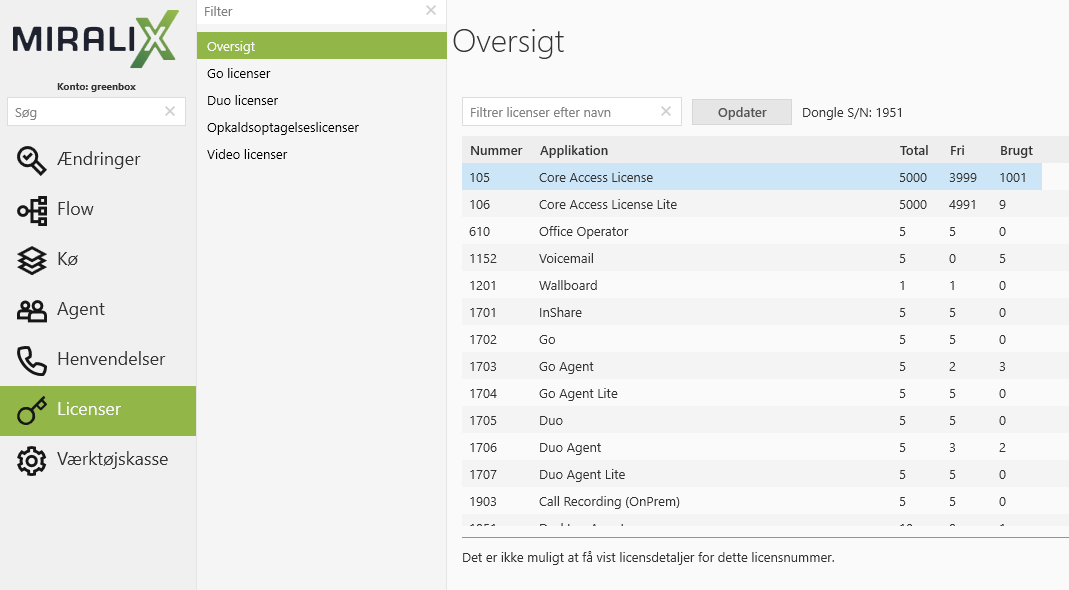1069x590 pixels.
Task: Open the Ændringer section
Action: click(98, 159)
